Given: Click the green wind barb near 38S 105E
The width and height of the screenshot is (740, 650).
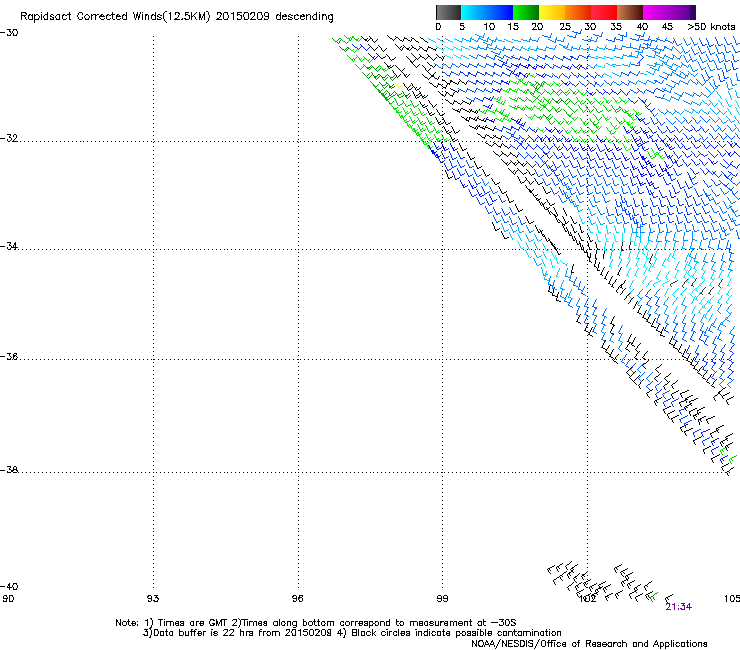Looking at the screenshot, I should click(732, 458).
